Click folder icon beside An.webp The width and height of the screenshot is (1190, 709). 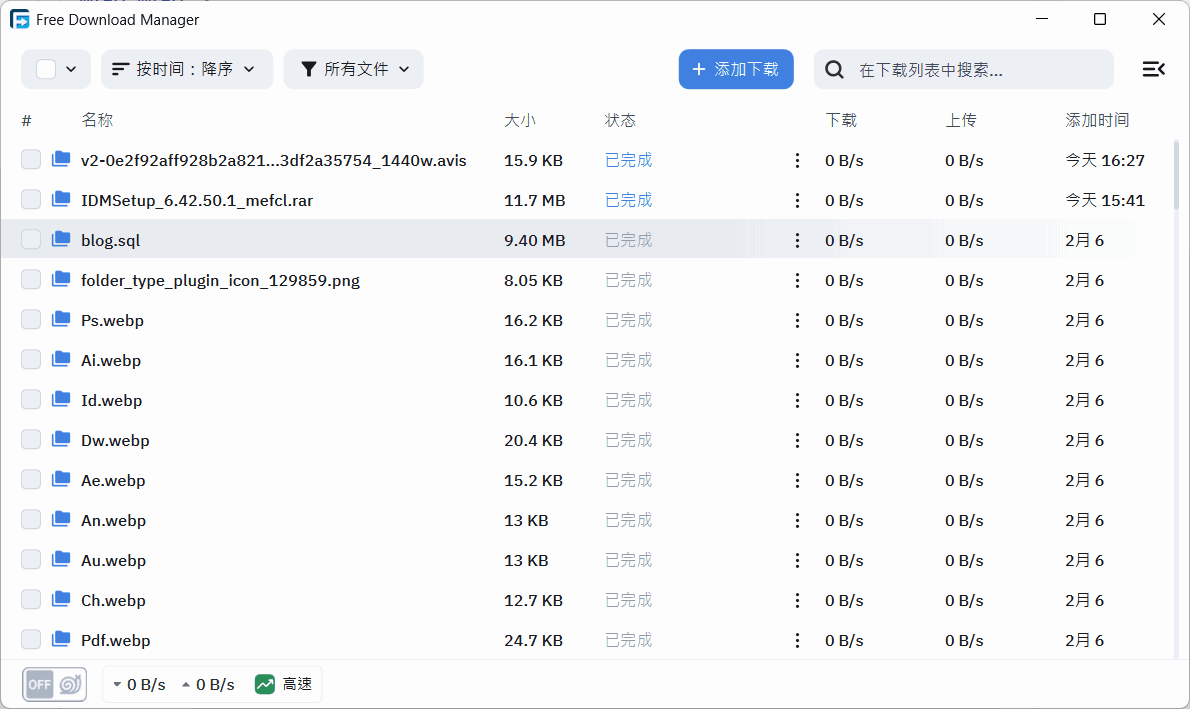61,519
